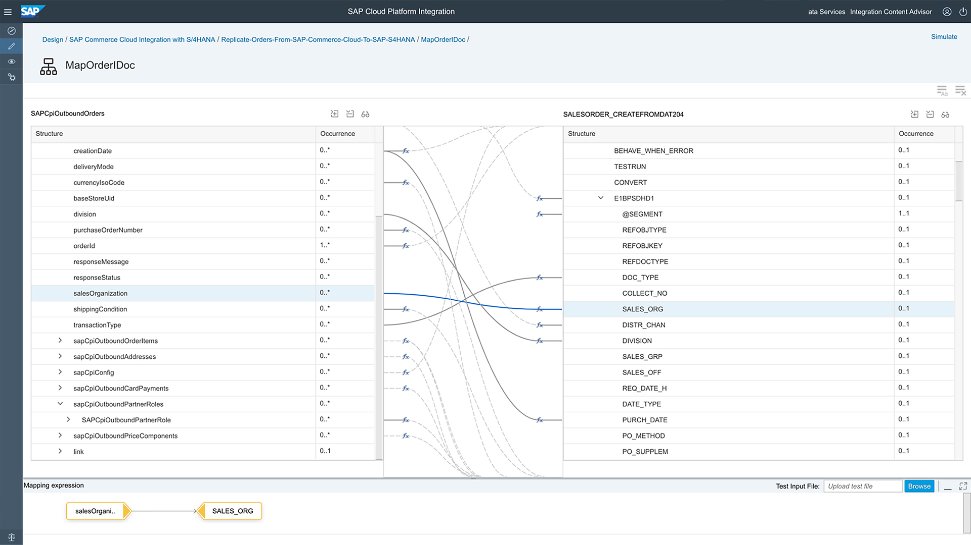The width and height of the screenshot is (971, 545).
Task: Click the fx icon left of E1BPSCHD1
Action: click(540, 198)
